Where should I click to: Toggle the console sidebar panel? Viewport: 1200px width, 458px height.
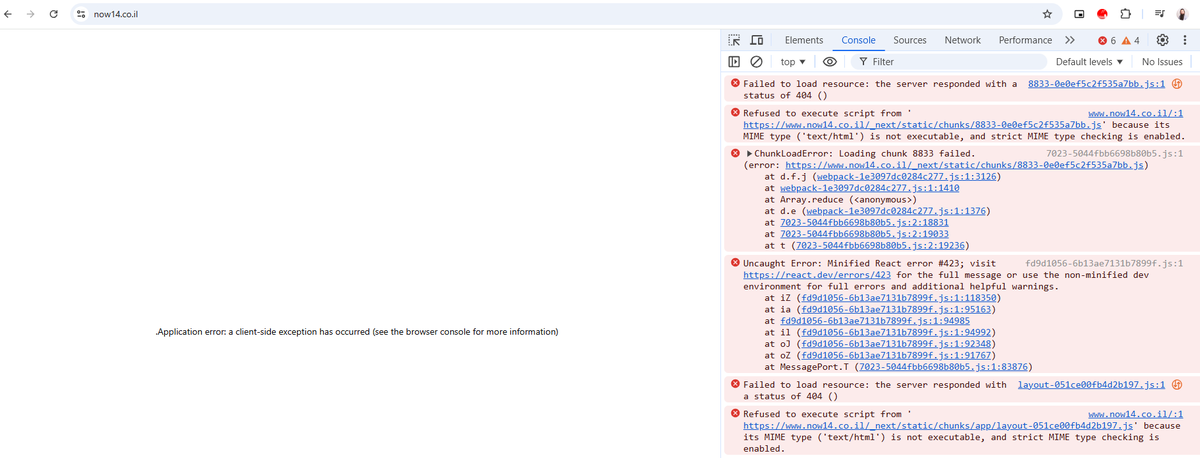tap(736, 61)
